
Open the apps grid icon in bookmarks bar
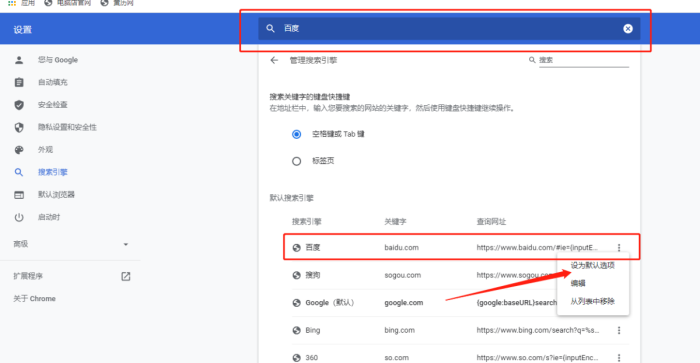[x=12, y=3]
